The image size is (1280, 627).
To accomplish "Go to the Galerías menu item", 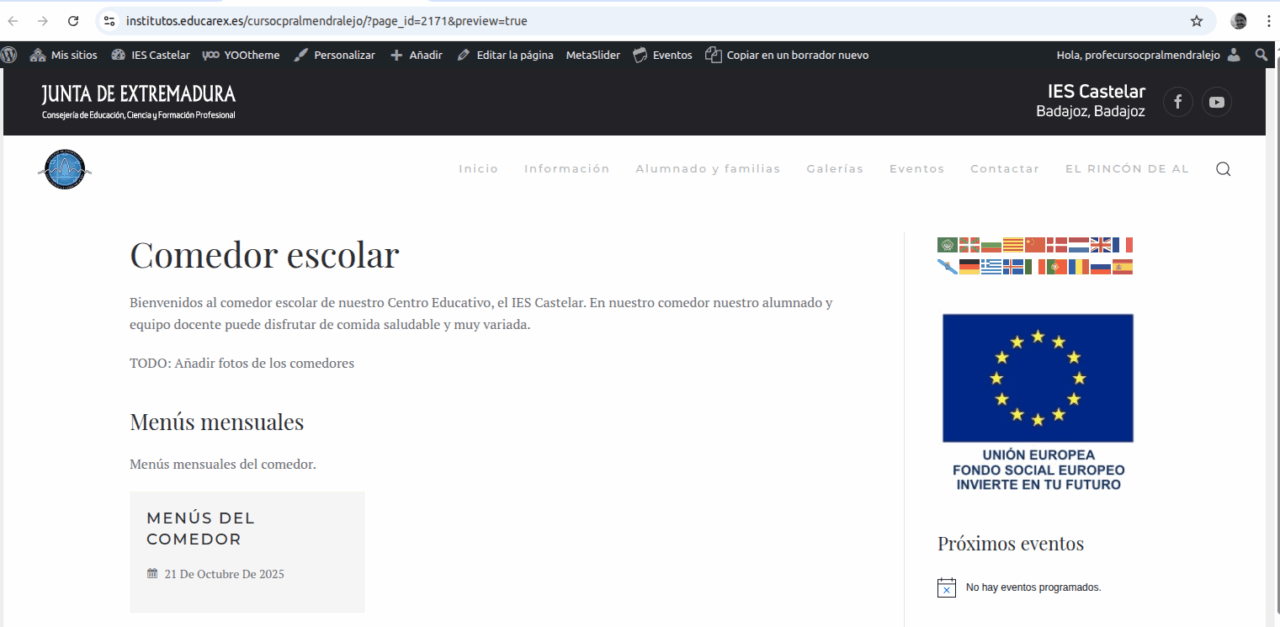I will (834, 169).
